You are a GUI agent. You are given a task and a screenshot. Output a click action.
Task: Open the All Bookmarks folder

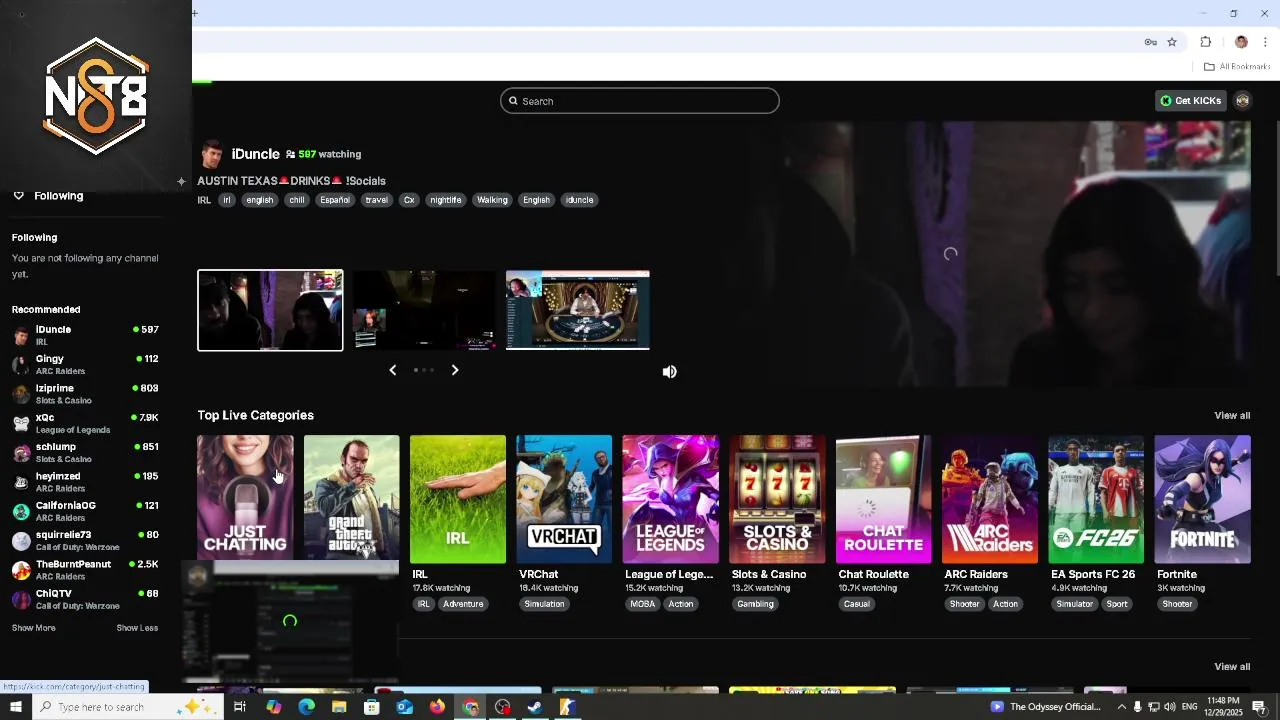(x=1237, y=67)
